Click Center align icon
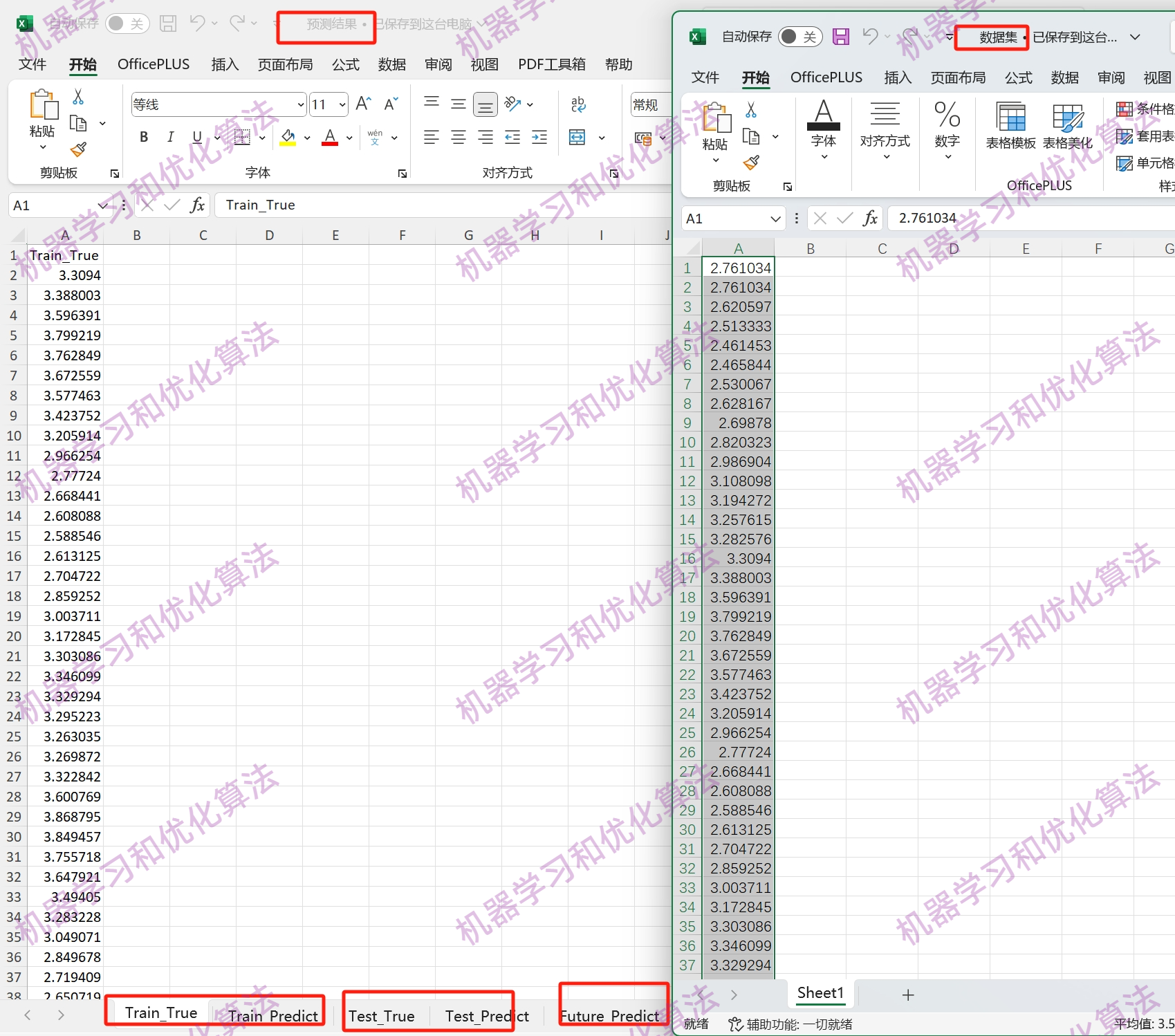1175x1036 pixels. 458,138
